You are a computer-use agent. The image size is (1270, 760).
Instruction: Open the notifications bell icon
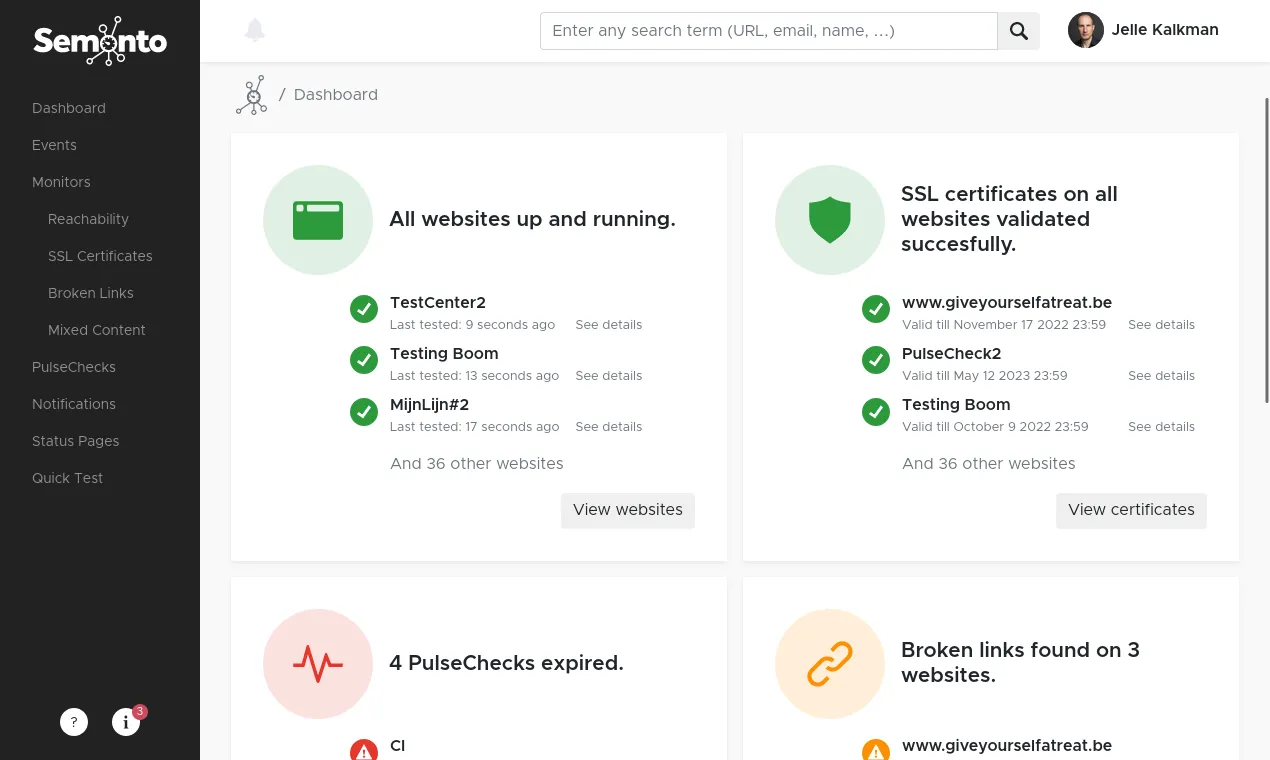(255, 30)
